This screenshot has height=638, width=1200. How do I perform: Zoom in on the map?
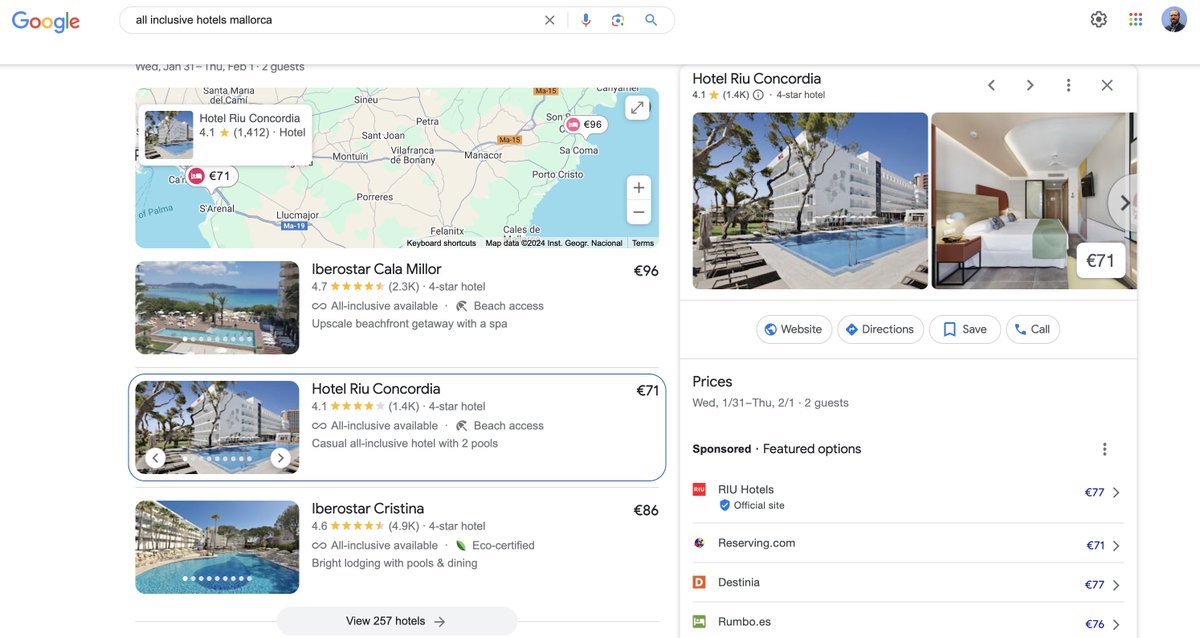click(638, 187)
